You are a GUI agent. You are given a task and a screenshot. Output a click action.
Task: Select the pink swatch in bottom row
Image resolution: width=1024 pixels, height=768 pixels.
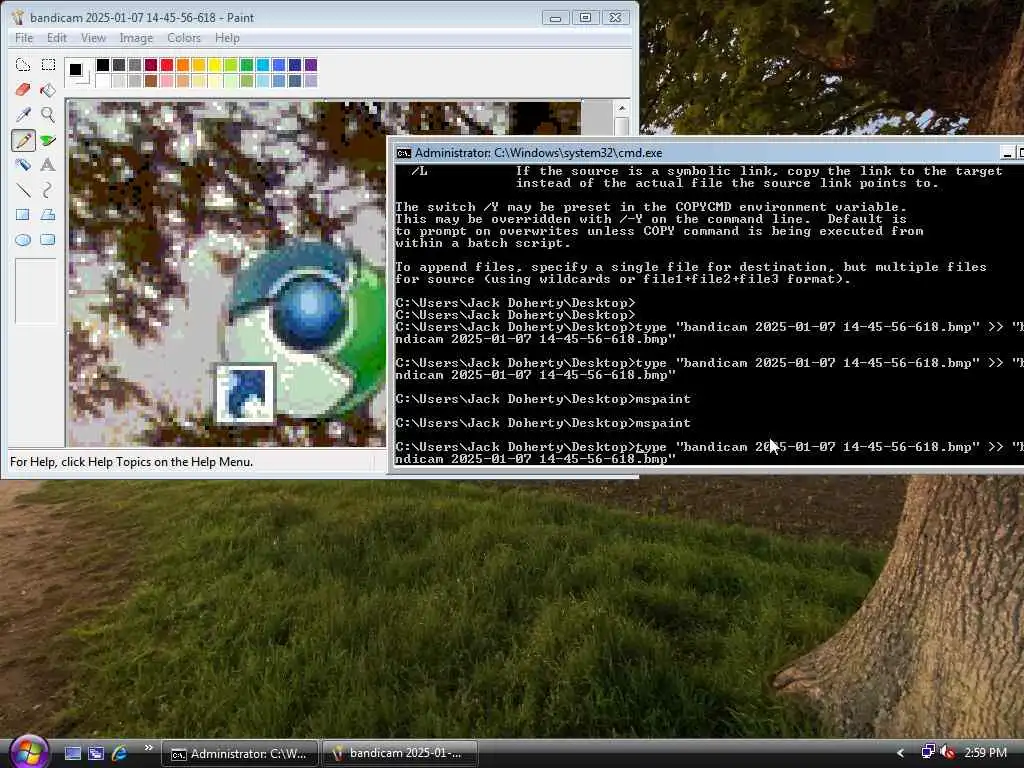[x=167, y=80]
